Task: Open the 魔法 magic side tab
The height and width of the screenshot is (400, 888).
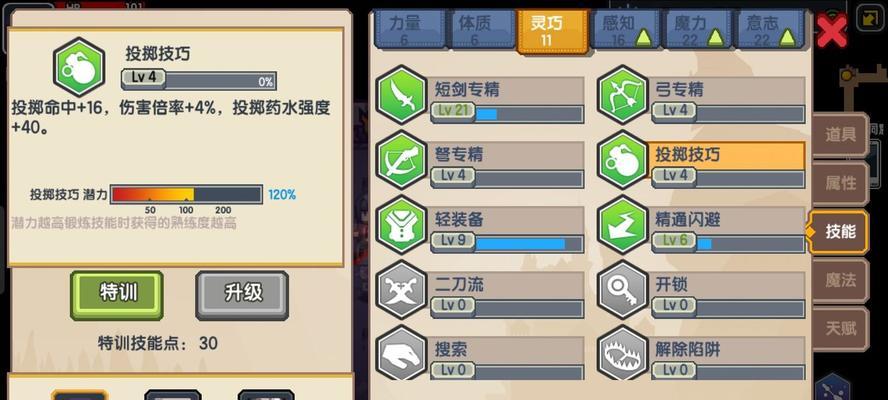Action: 840,280
